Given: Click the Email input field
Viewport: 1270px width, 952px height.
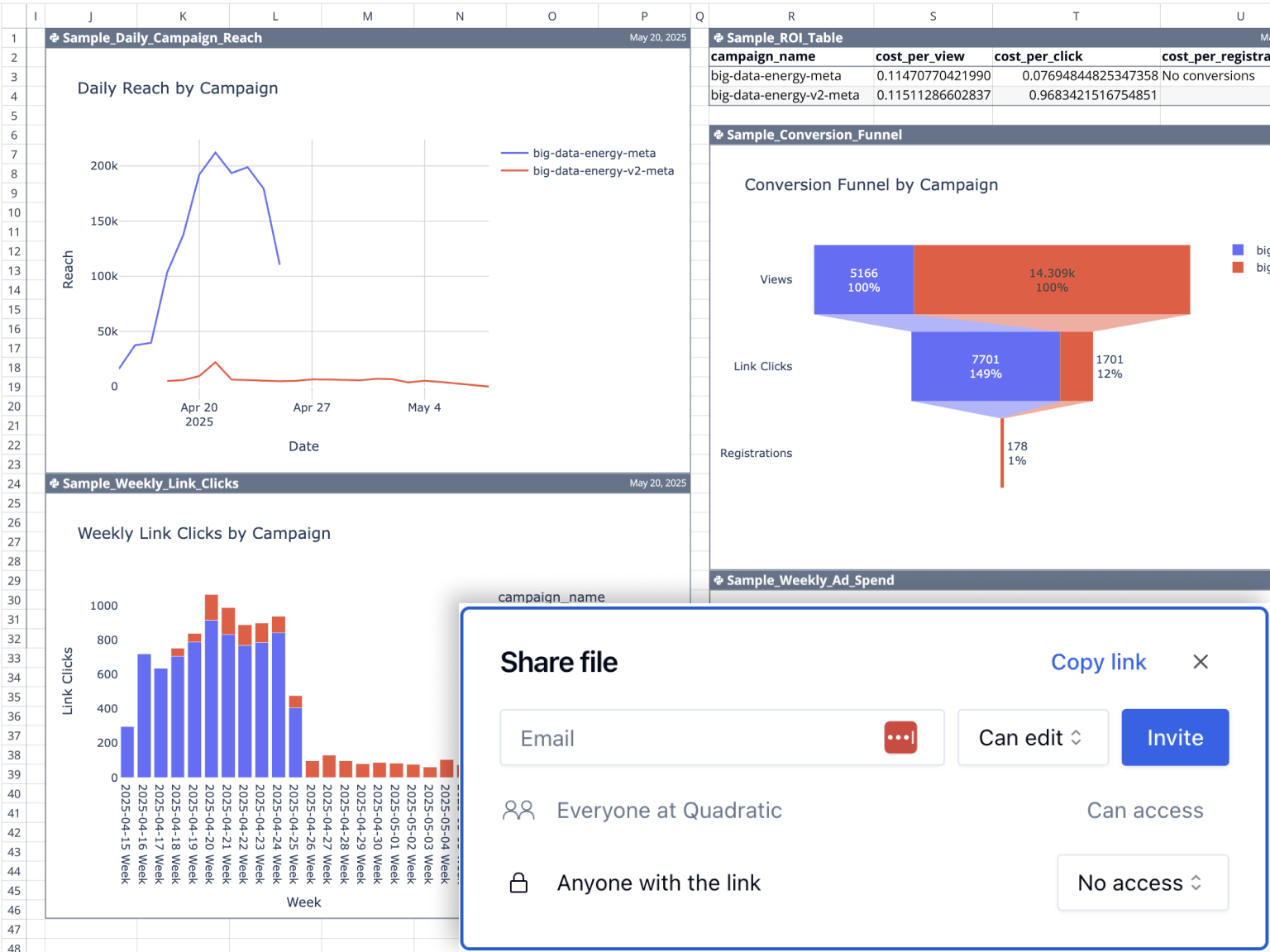Looking at the screenshot, I should 703,737.
